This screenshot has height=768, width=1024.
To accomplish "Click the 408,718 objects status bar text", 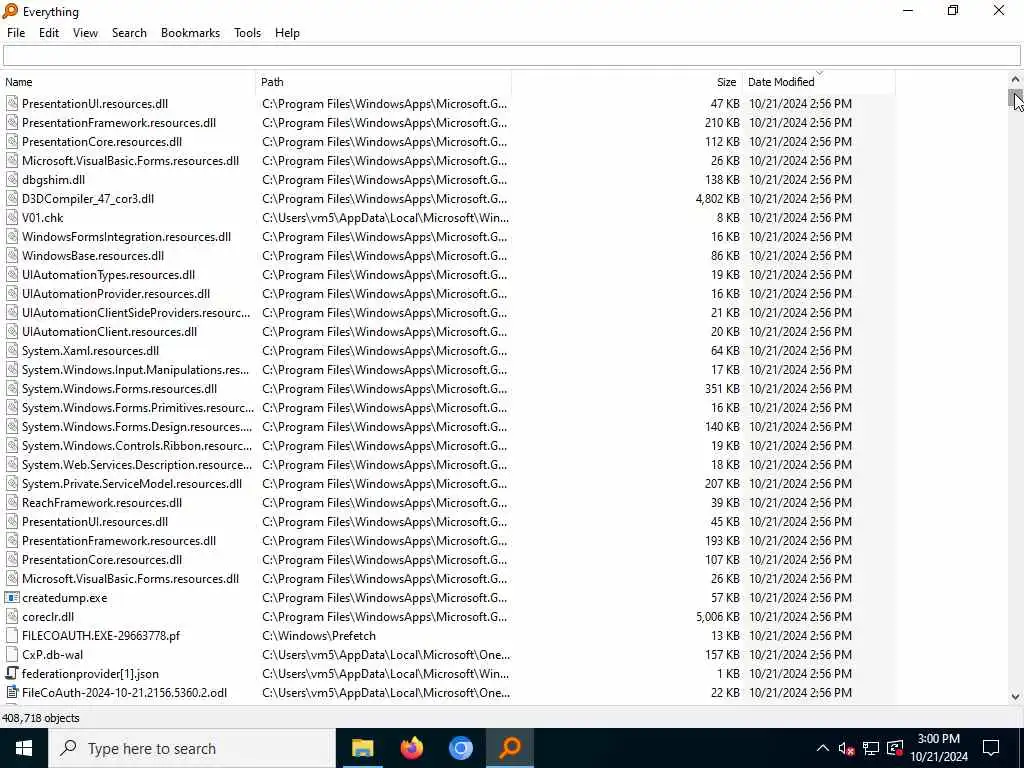I will [40, 718].
